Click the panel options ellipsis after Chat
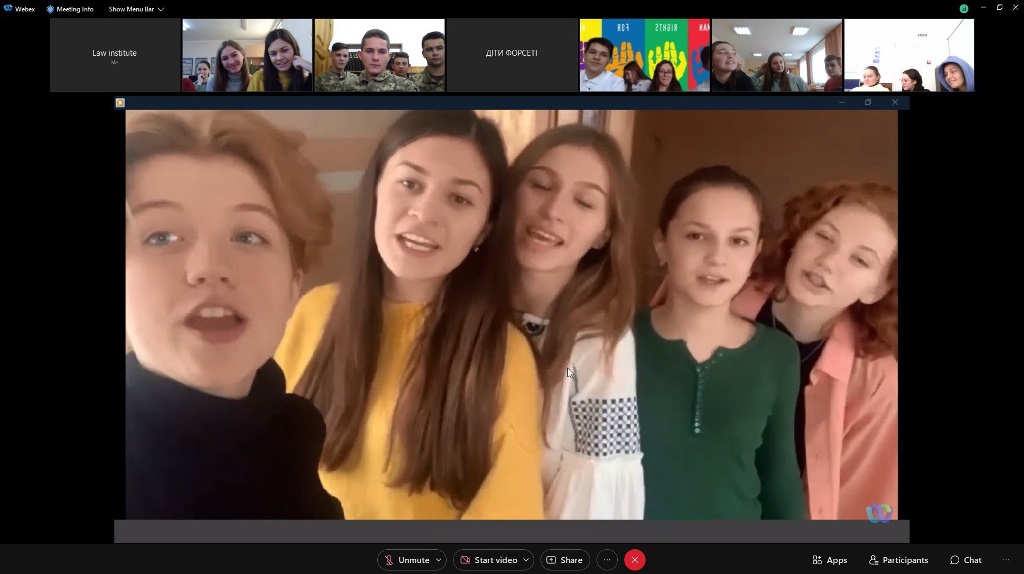 1006,560
